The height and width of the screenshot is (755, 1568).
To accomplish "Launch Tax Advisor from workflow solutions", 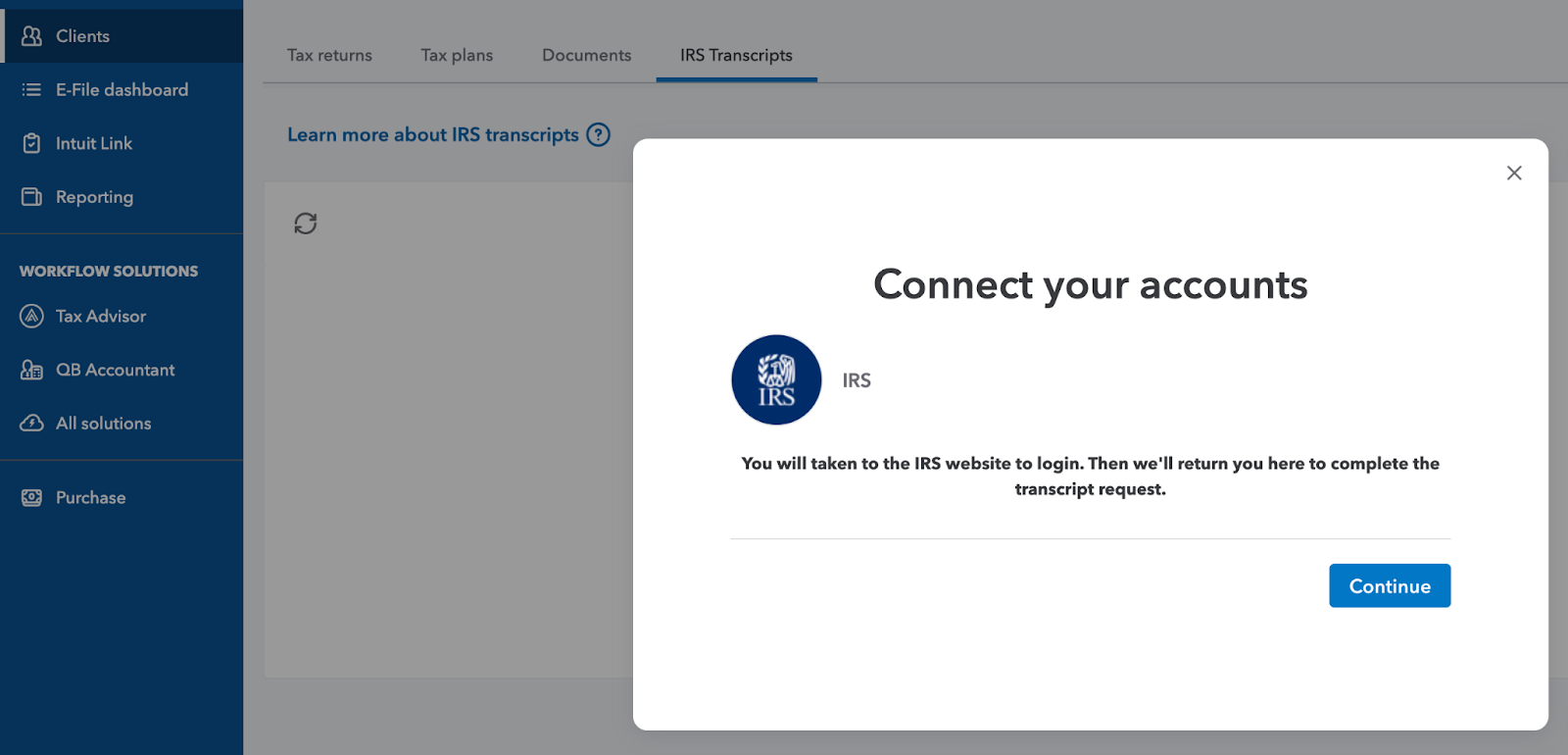I will [x=100, y=317].
